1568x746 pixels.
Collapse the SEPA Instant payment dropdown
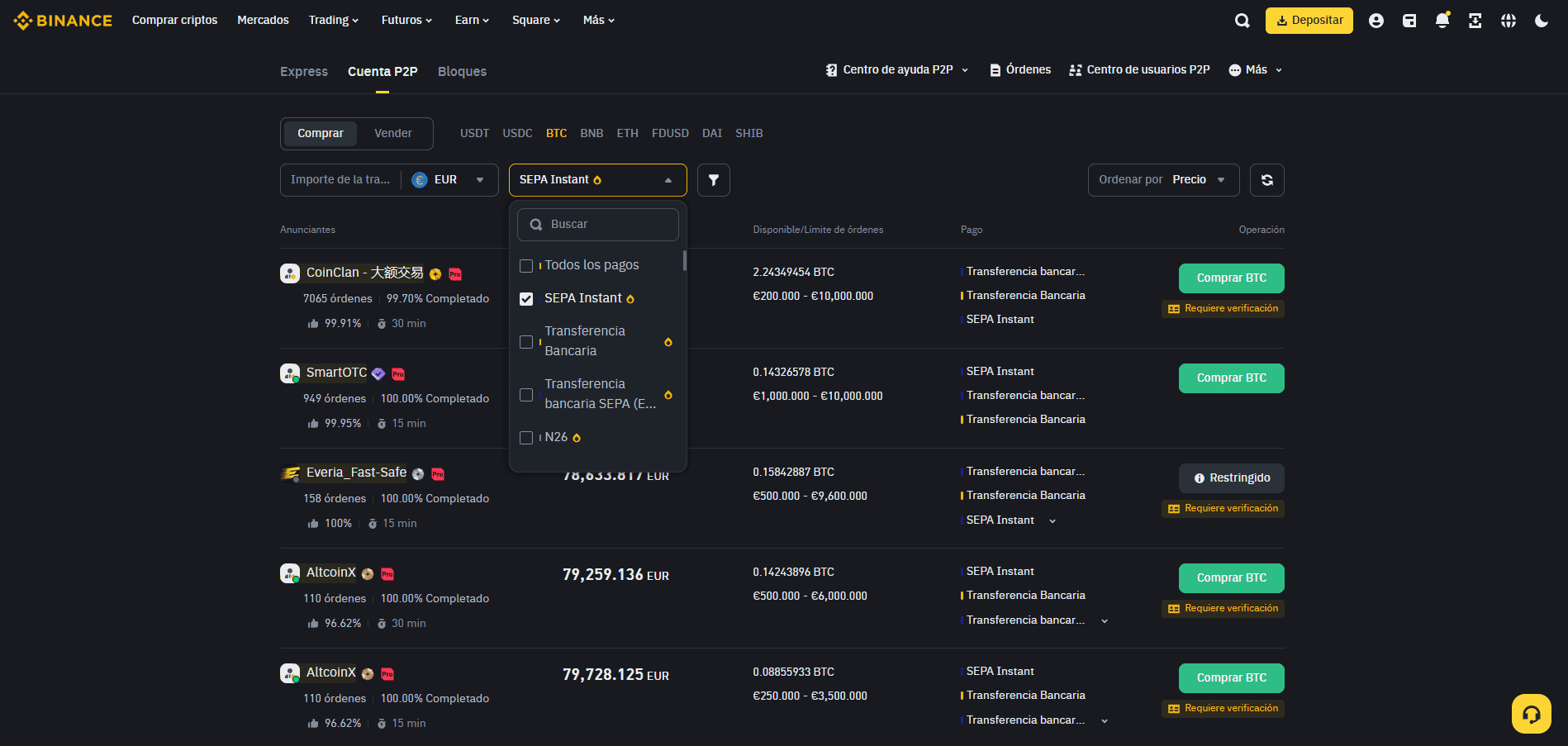click(598, 180)
